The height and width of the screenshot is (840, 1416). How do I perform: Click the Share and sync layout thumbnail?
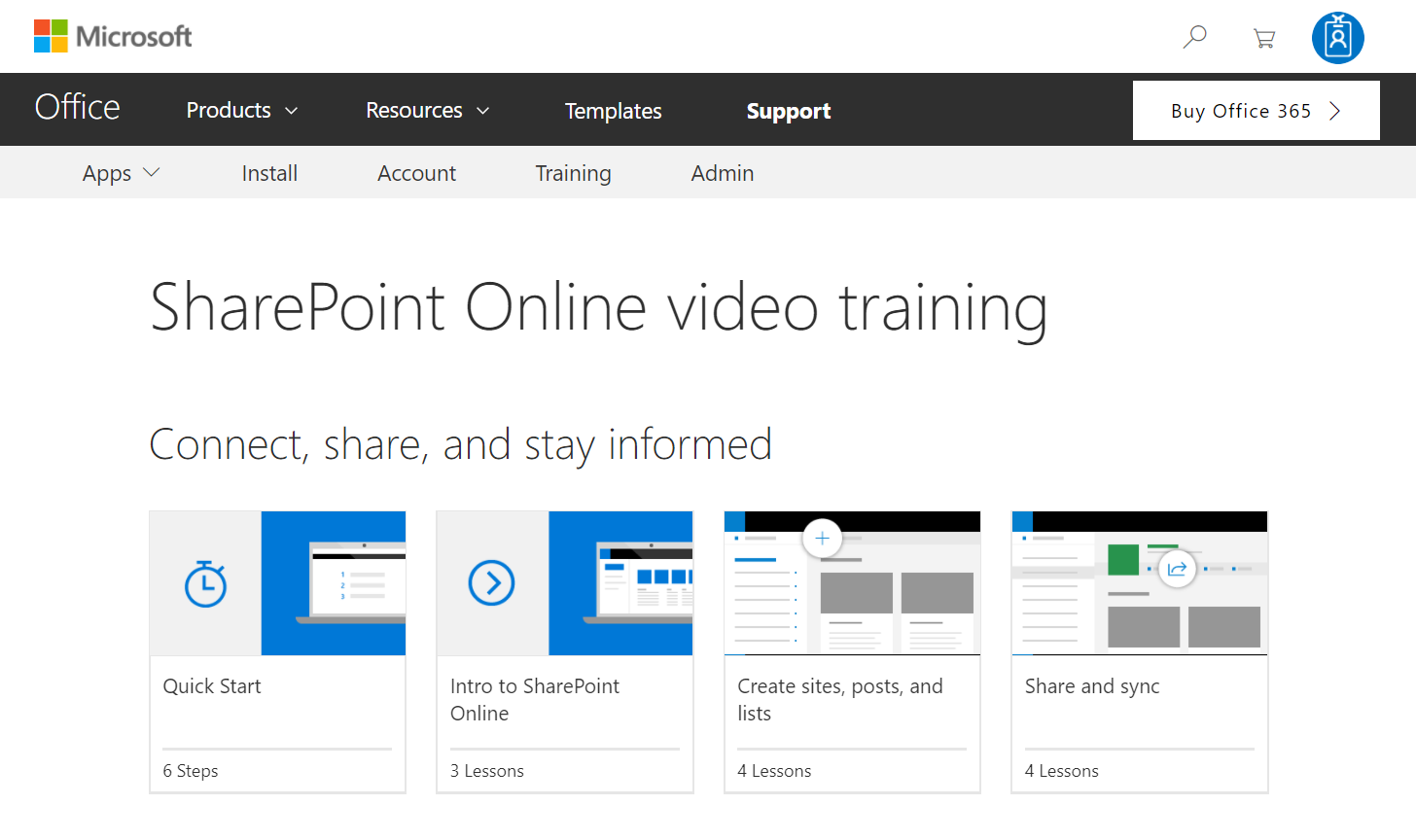(x=1140, y=583)
